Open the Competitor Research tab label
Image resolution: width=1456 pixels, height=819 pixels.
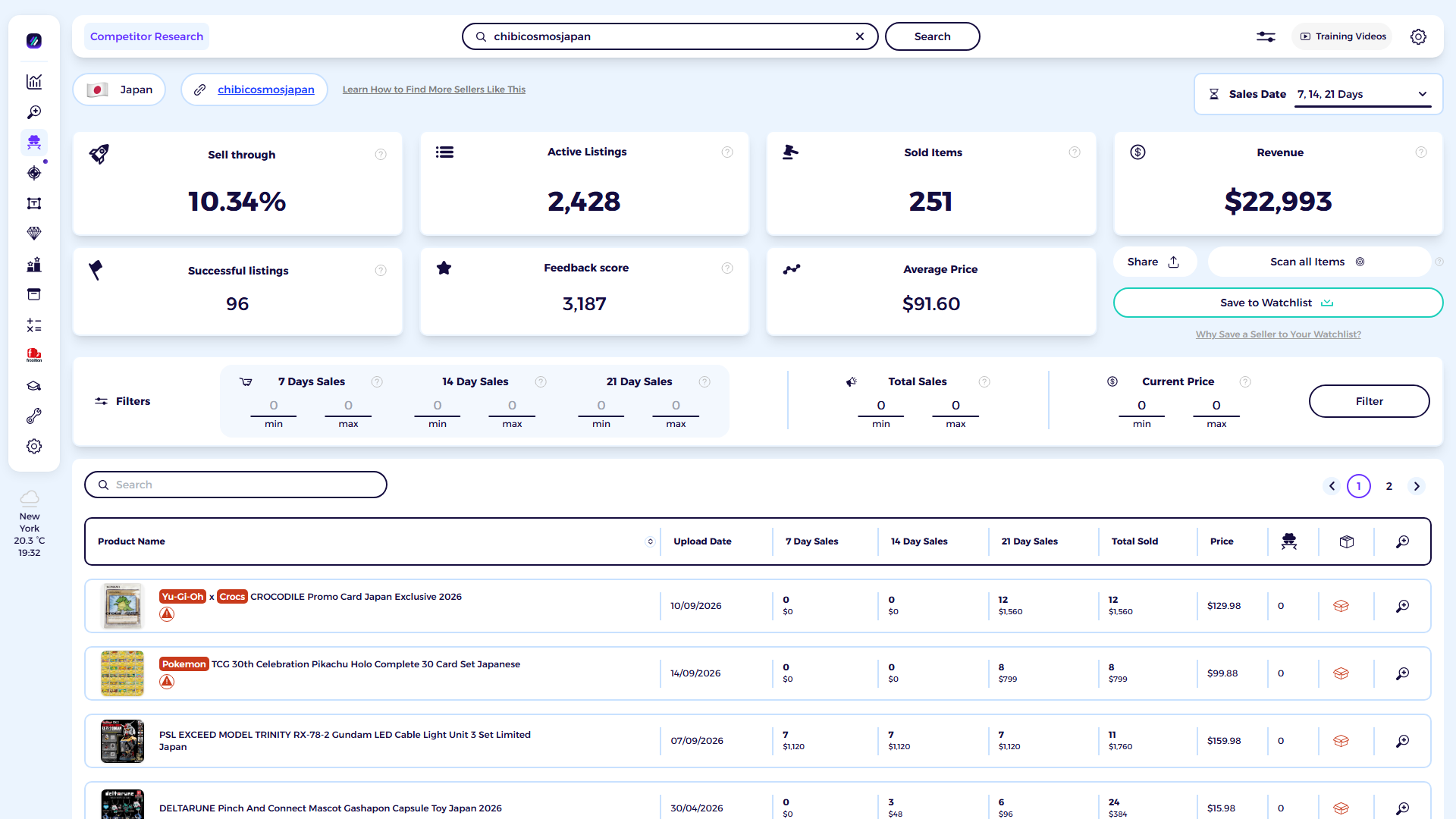click(x=146, y=36)
